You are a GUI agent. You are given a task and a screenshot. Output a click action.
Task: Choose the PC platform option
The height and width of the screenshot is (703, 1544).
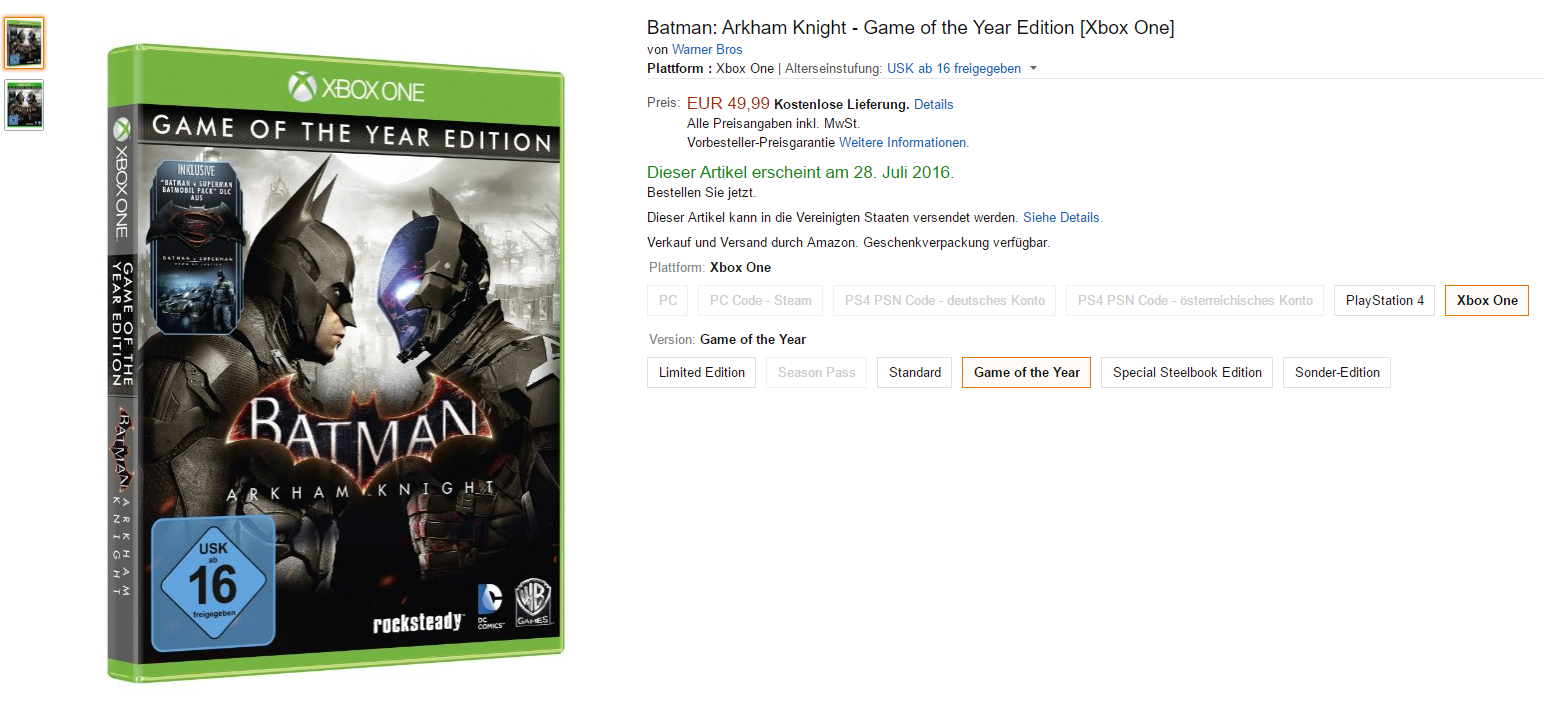tap(668, 300)
